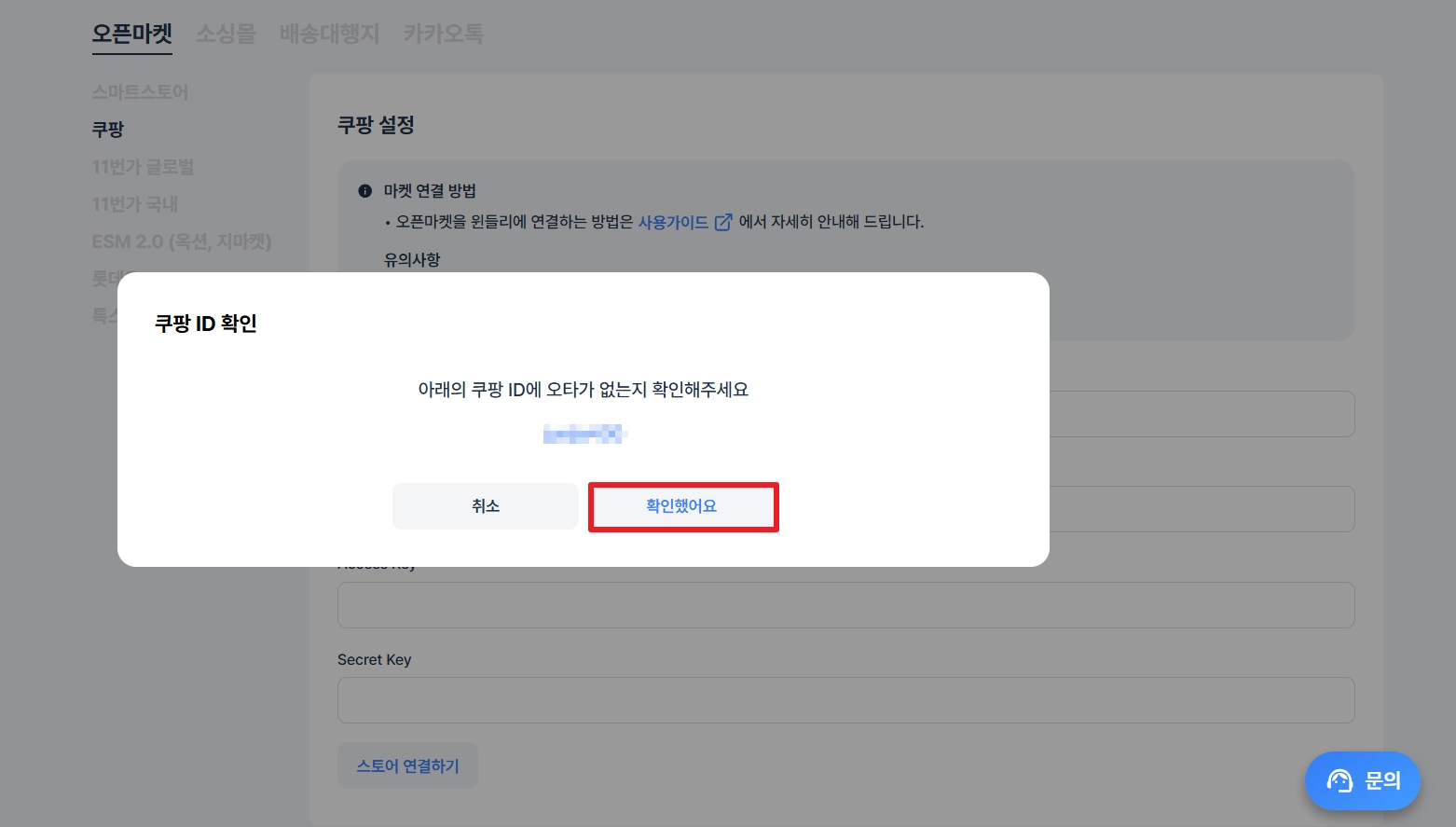Click the Secret Key label
This screenshot has width=1456, height=827.
375,659
